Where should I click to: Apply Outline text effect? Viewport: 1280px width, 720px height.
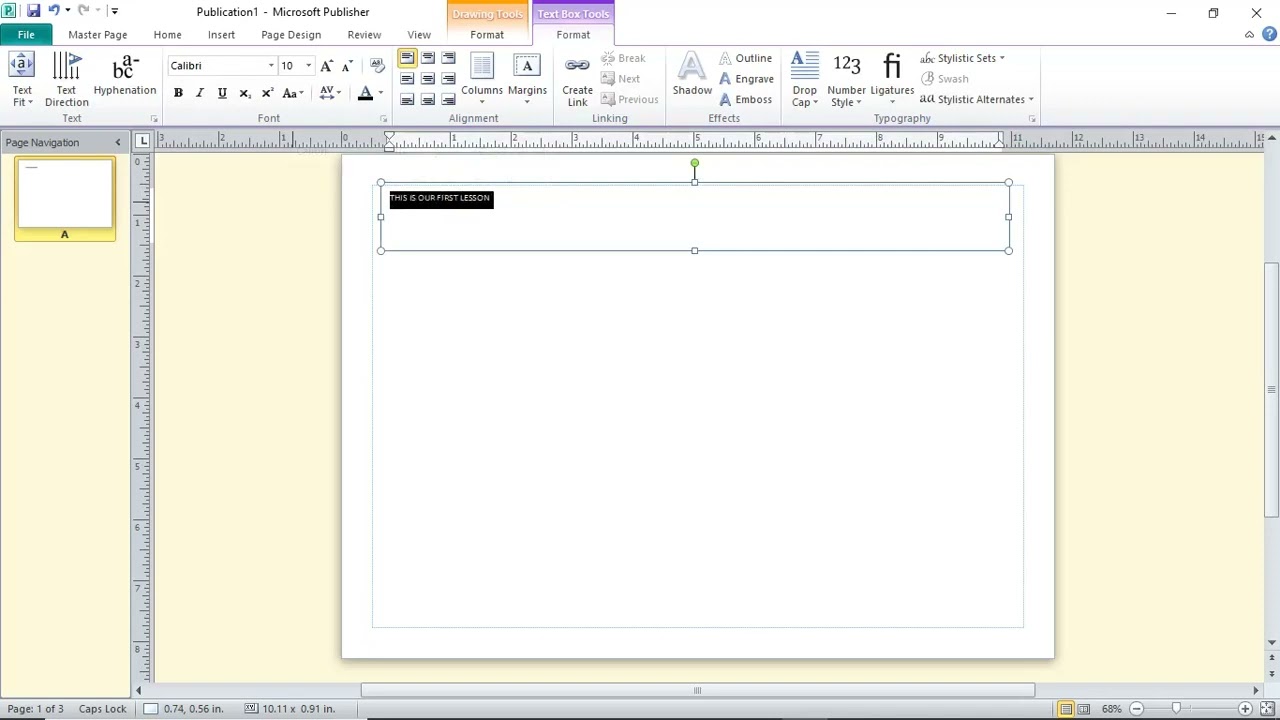[746, 58]
